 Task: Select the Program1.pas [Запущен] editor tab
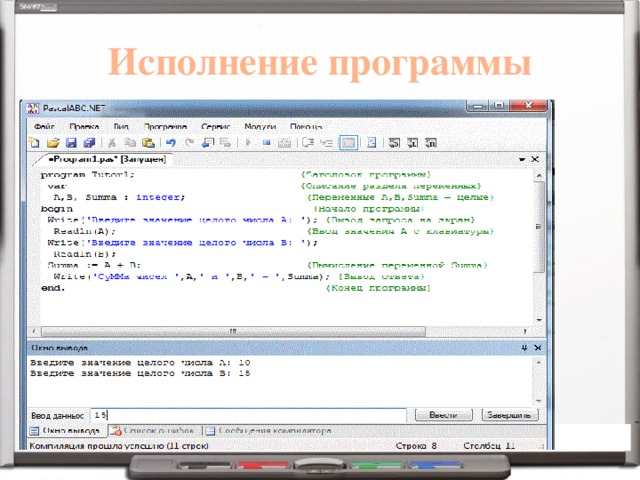107,159
